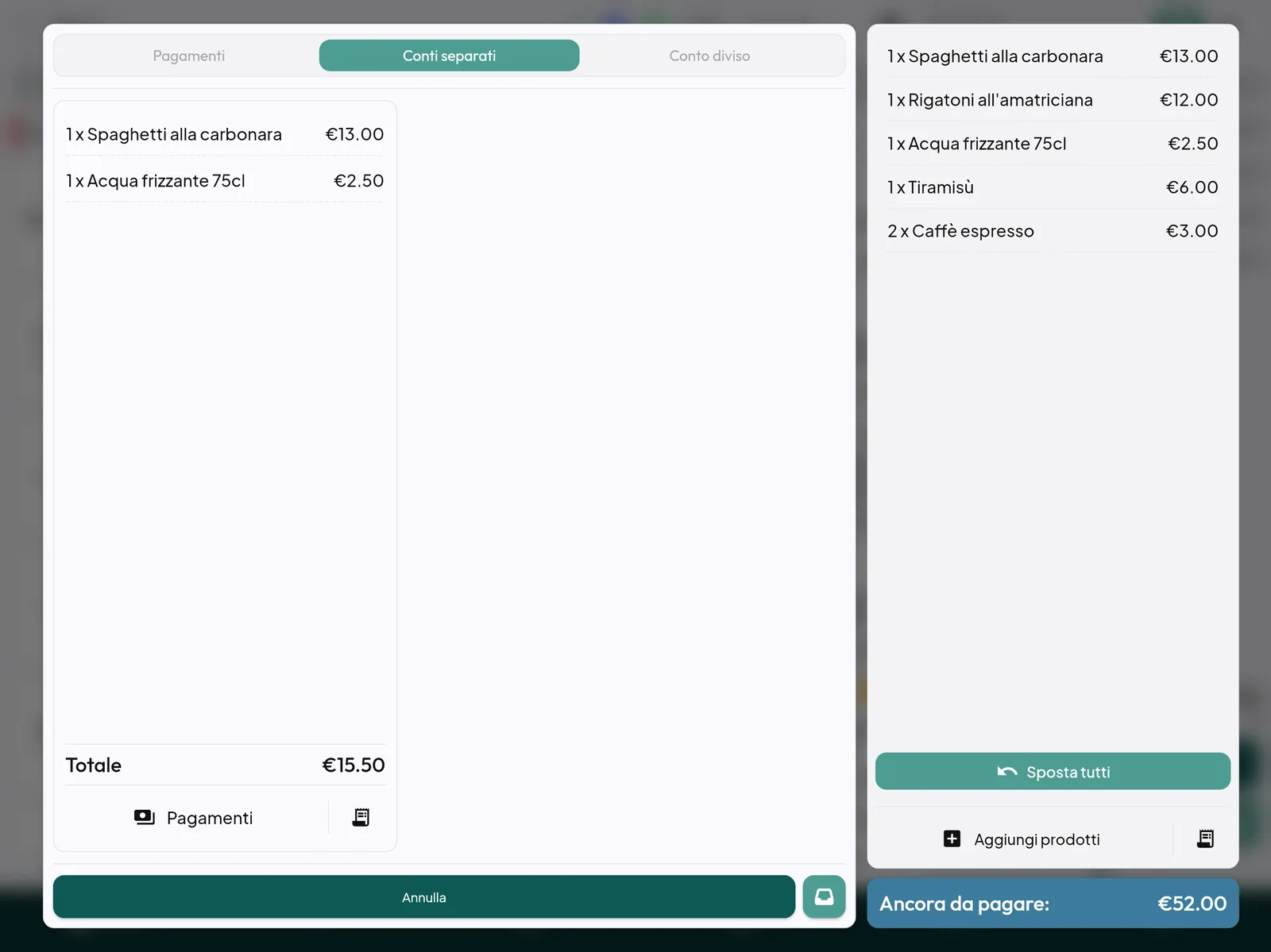Click the undo arrow icon in Sposta tutti
The width and height of the screenshot is (1271, 952).
(x=1007, y=772)
